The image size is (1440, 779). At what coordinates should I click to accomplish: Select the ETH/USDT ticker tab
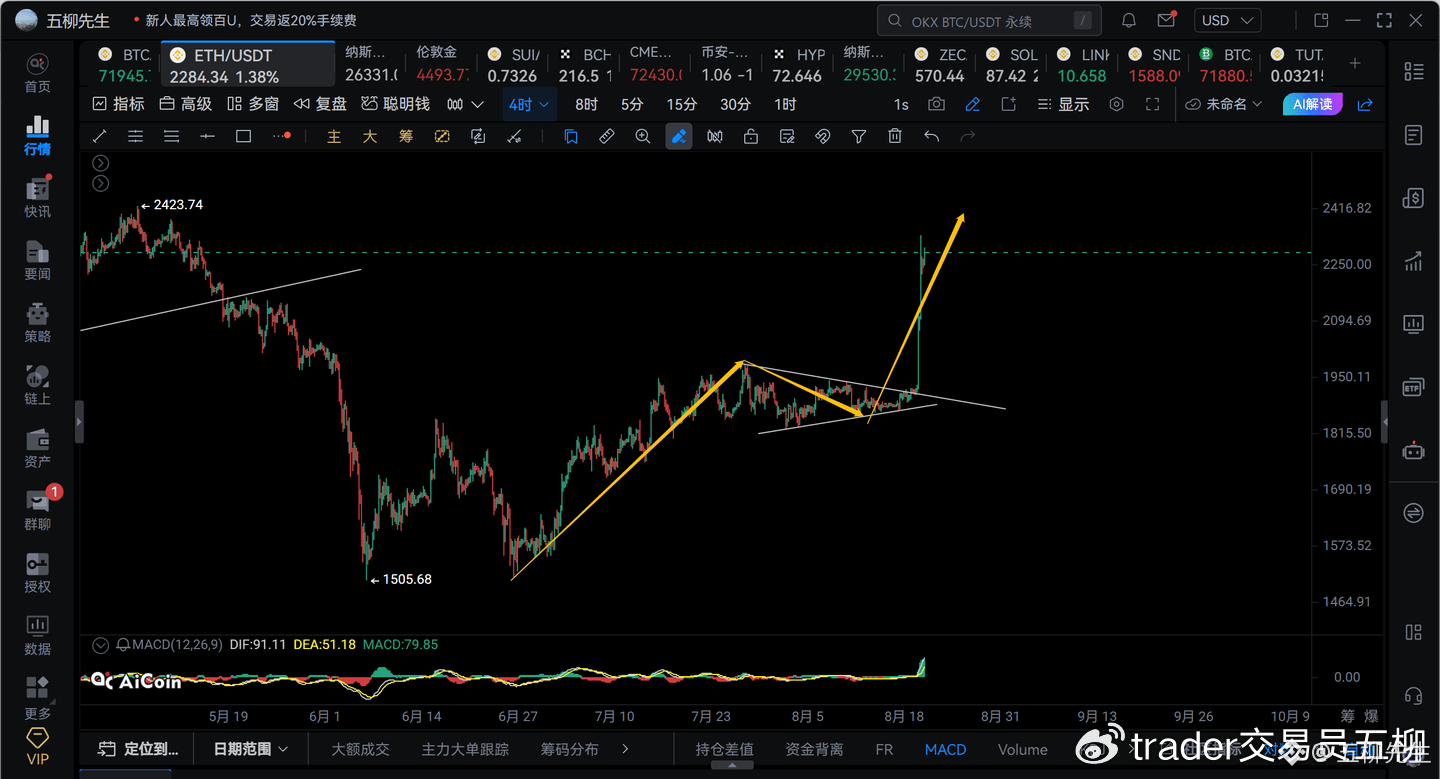pos(249,65)
